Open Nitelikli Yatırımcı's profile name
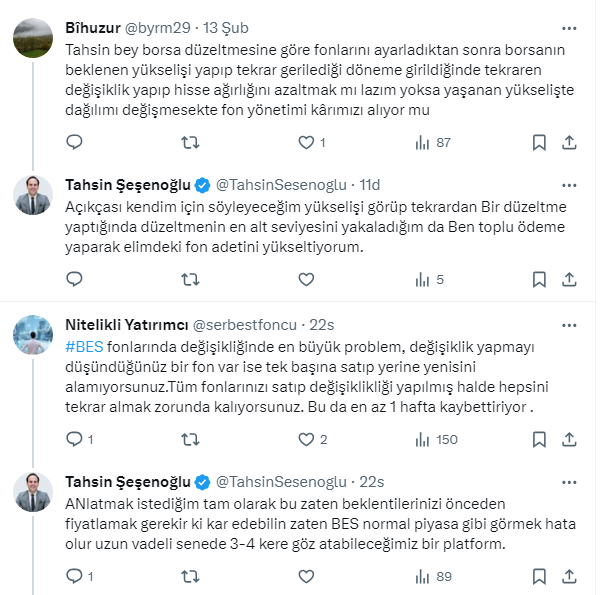Screen dimensions: 604x595 [x=124, y=325]
